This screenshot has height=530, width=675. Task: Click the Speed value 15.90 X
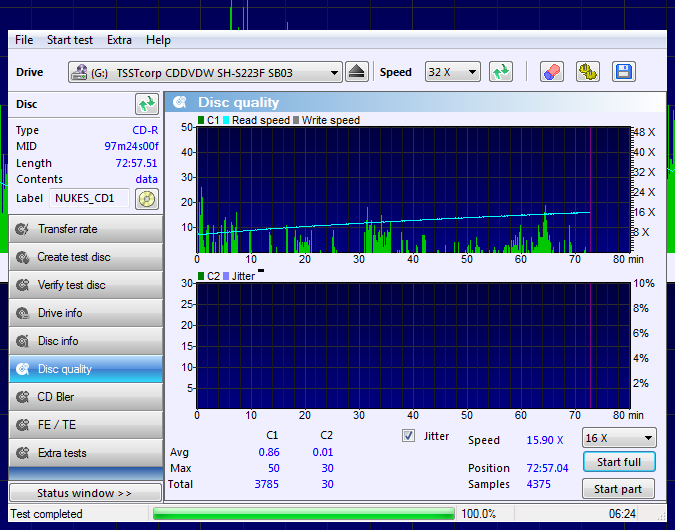coord(545,440)
